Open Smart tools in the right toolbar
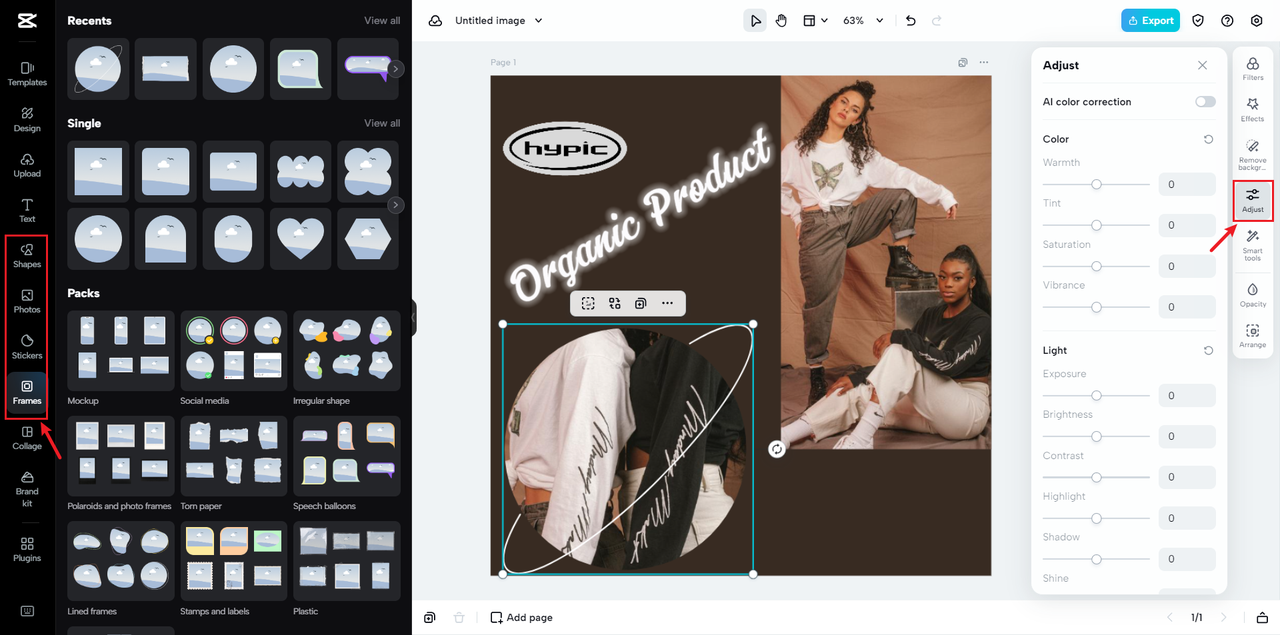 [1252, 245]
